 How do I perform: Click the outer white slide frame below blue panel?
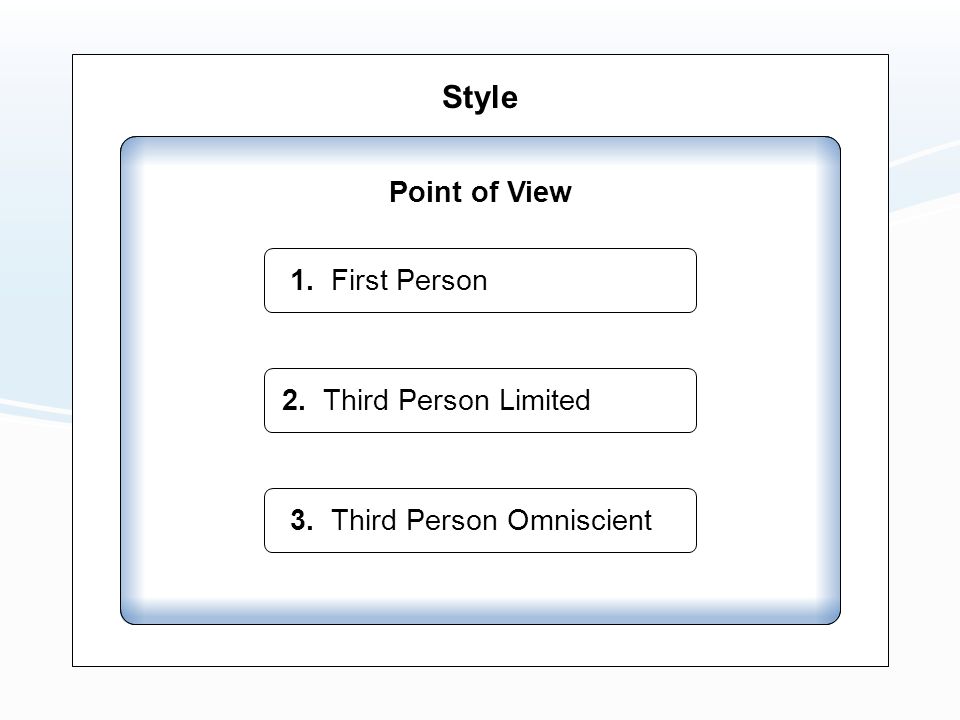[480, 645]
